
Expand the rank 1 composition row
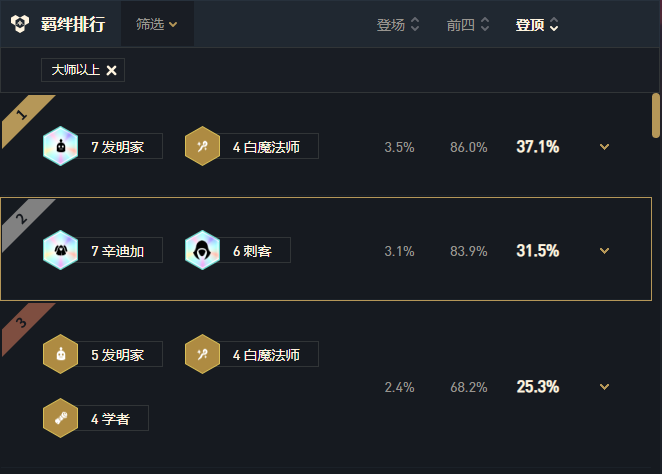coord(604,146)
